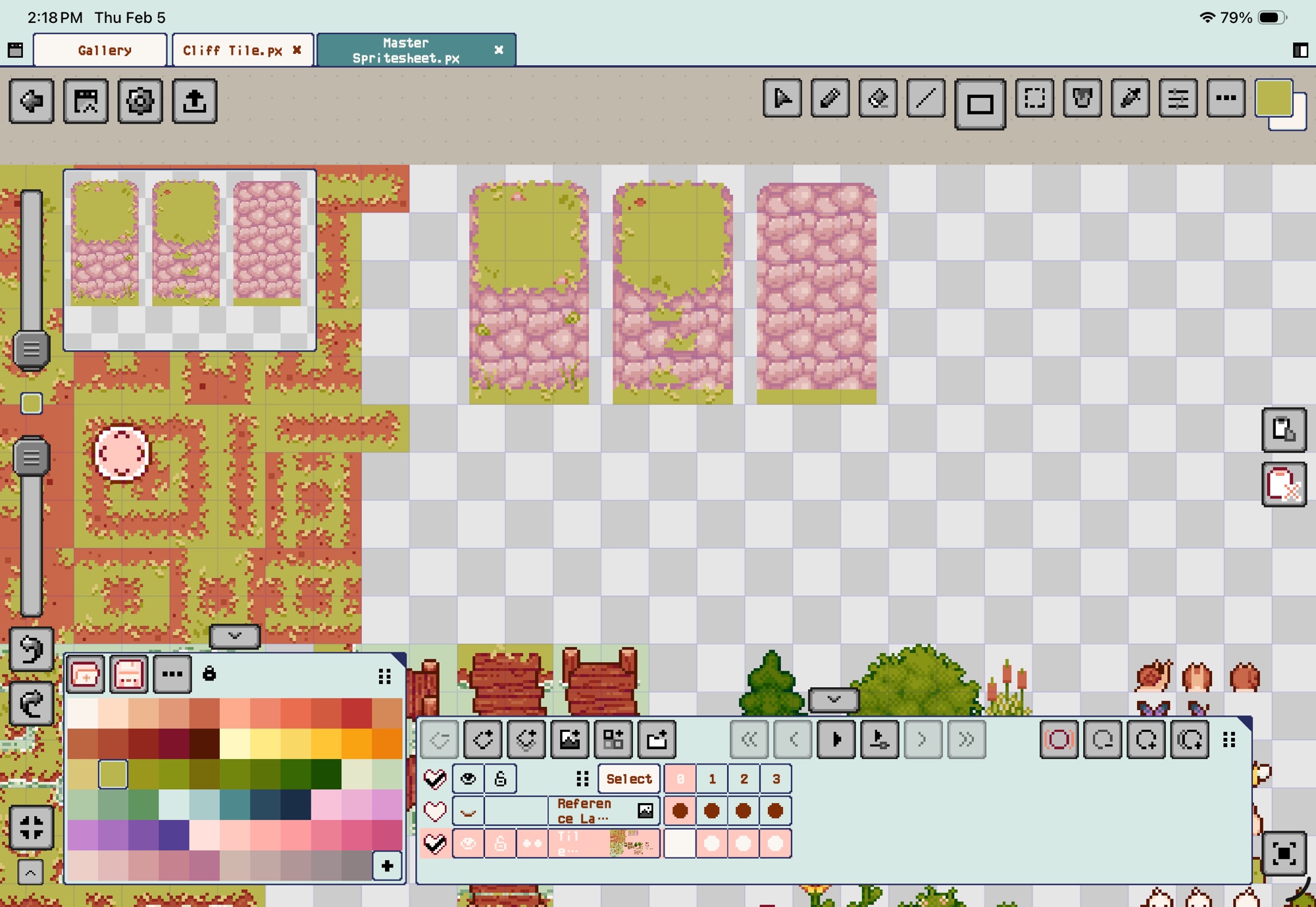
Task: Select the Line drawing tool
Action: point(926,99)
